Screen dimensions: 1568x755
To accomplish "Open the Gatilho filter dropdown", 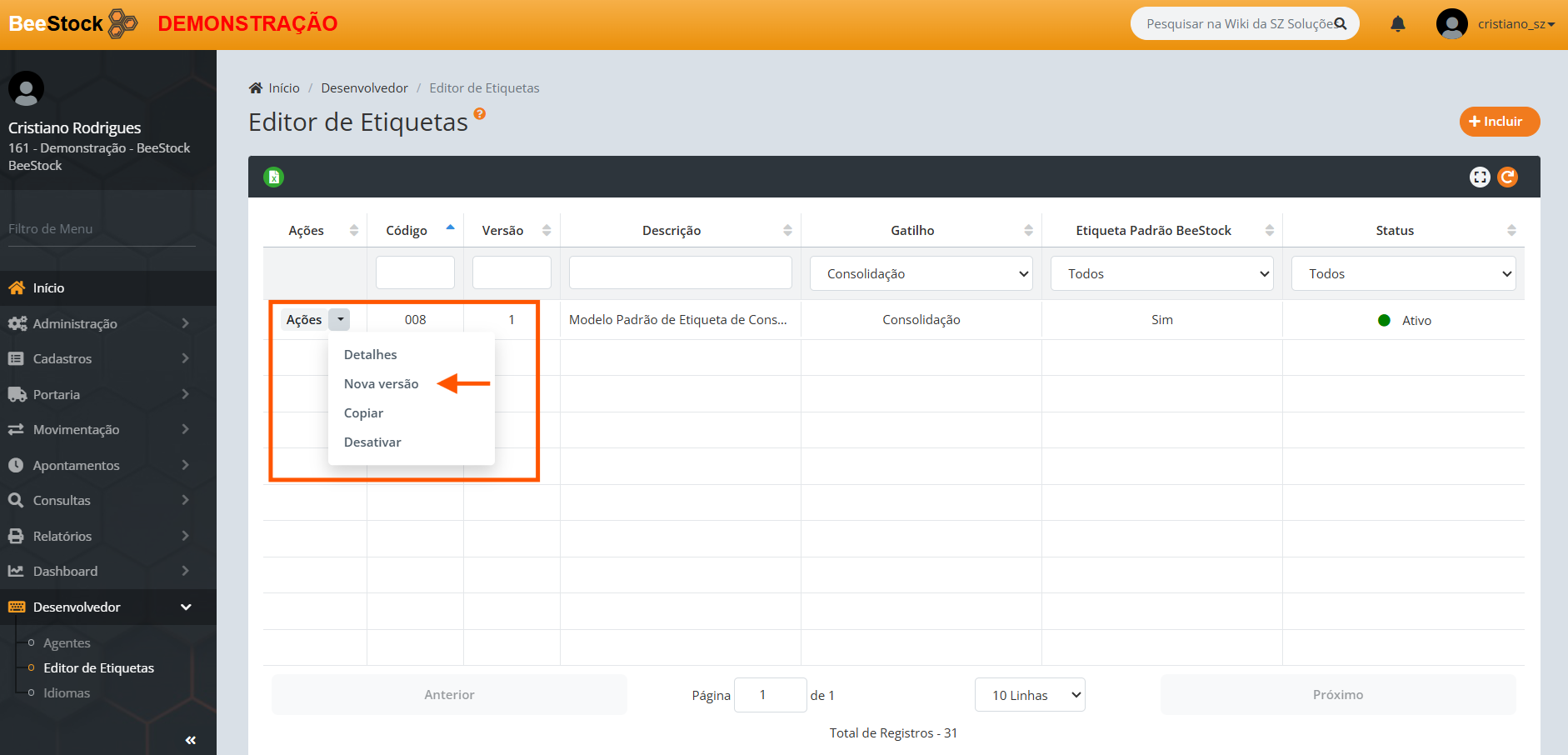I will (921, 274).
